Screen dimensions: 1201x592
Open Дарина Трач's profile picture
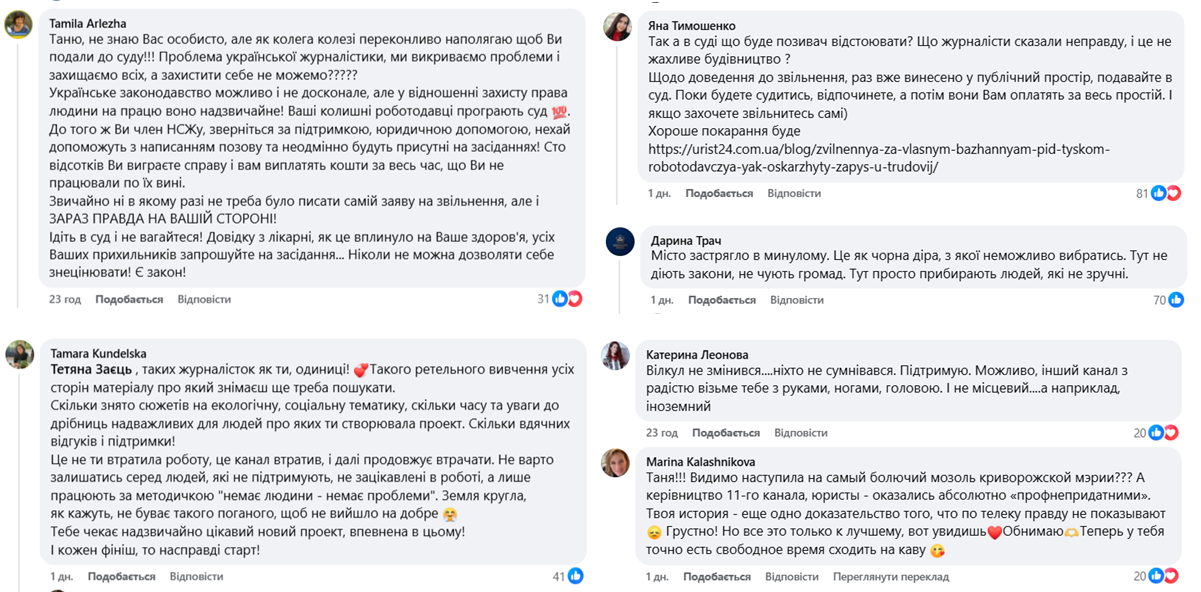pos(617,243)
